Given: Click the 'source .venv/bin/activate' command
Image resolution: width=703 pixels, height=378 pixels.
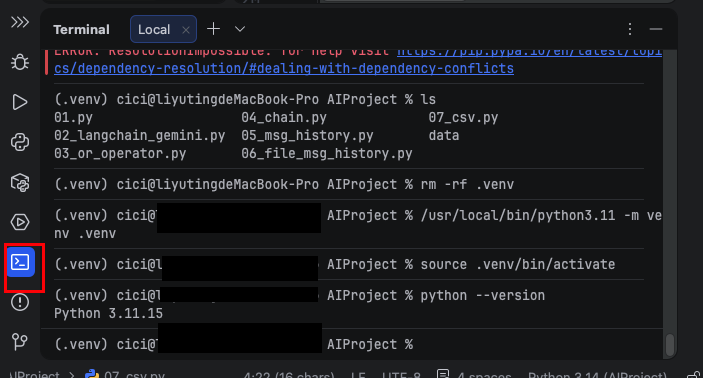Looking at the screenshot, I should [x=518, y=264].
